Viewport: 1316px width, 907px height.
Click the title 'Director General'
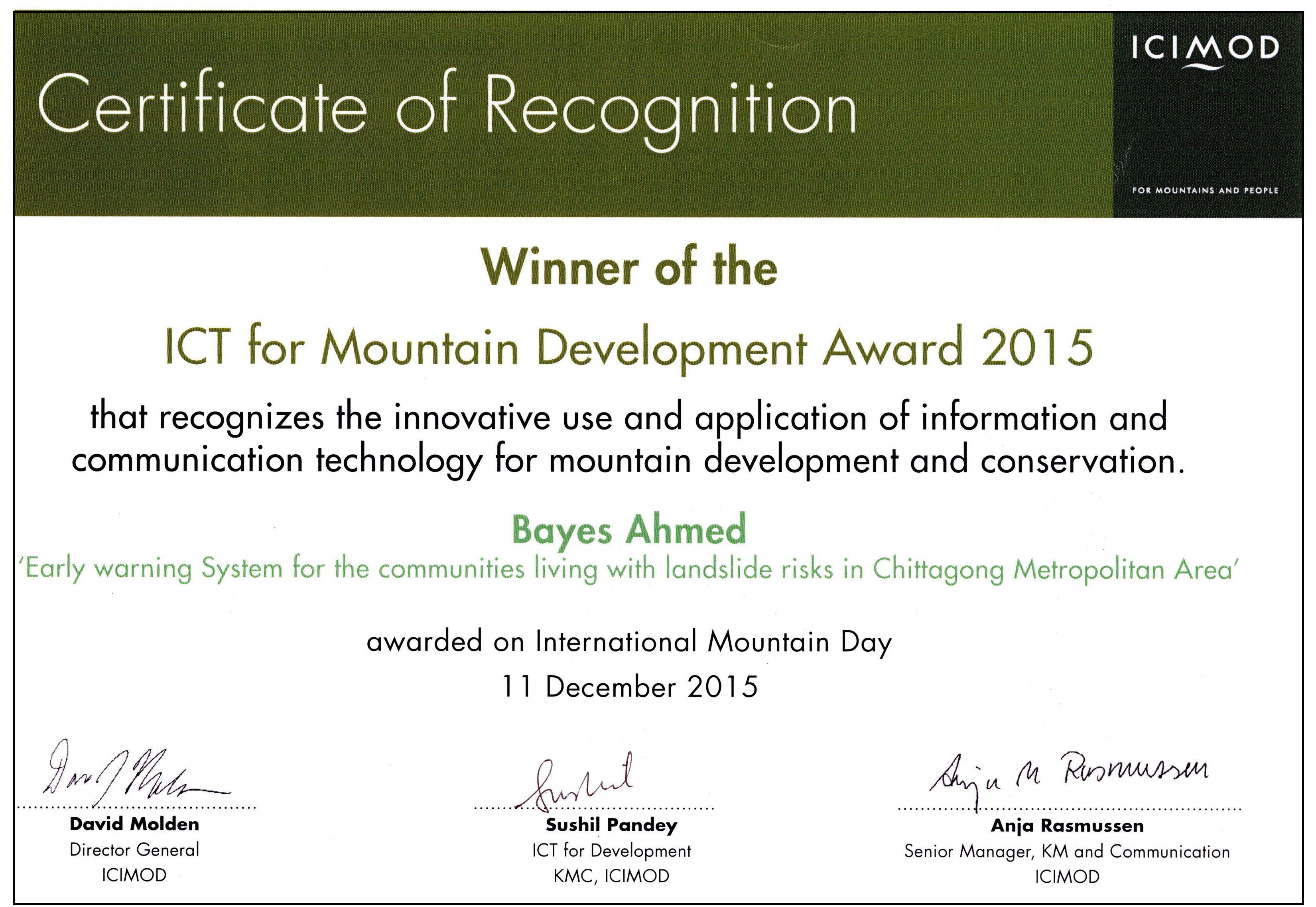pos(134,850)
